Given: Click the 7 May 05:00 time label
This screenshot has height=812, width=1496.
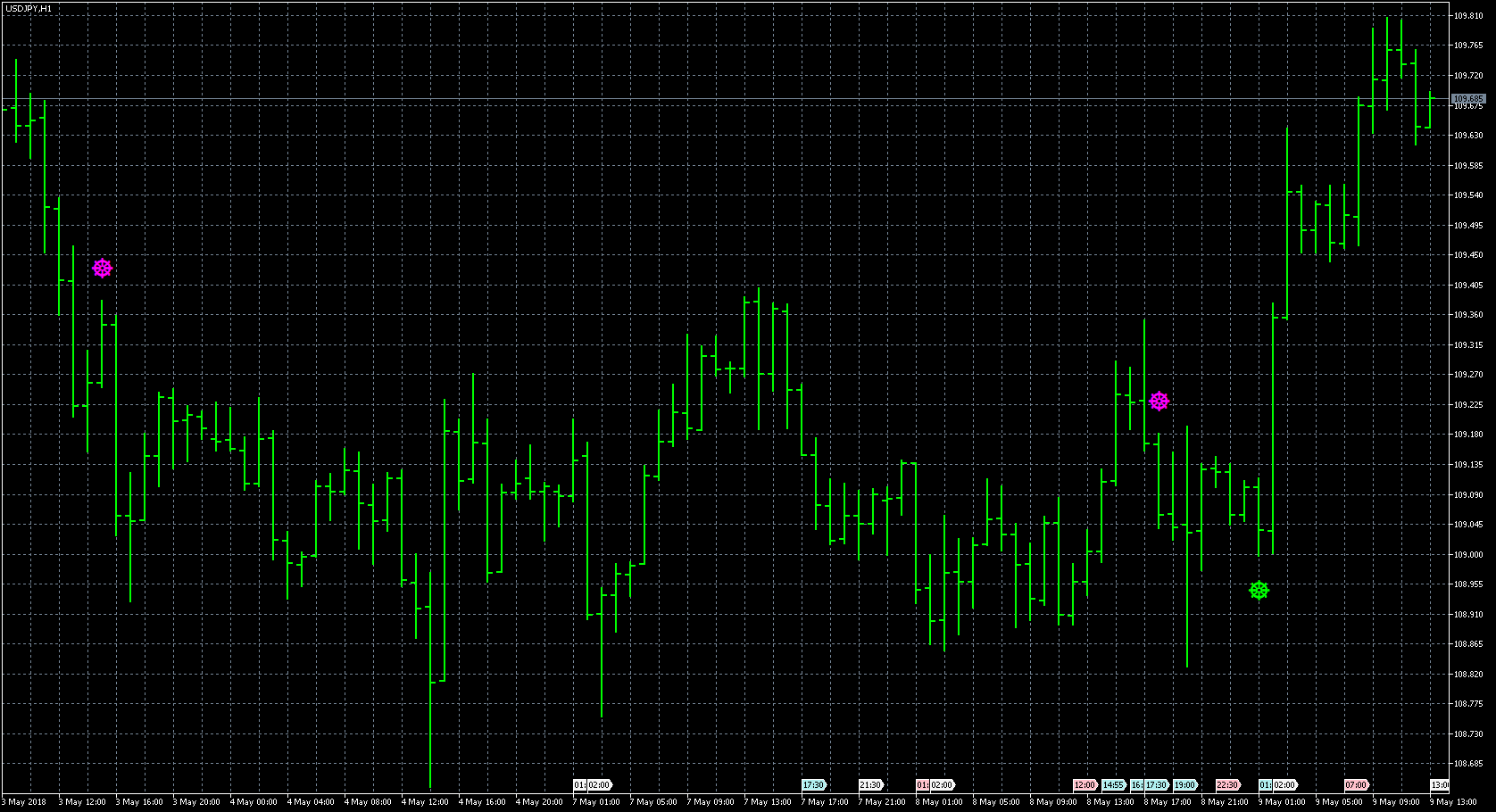Looking at the screenshot, I should (x=653, y=801).
